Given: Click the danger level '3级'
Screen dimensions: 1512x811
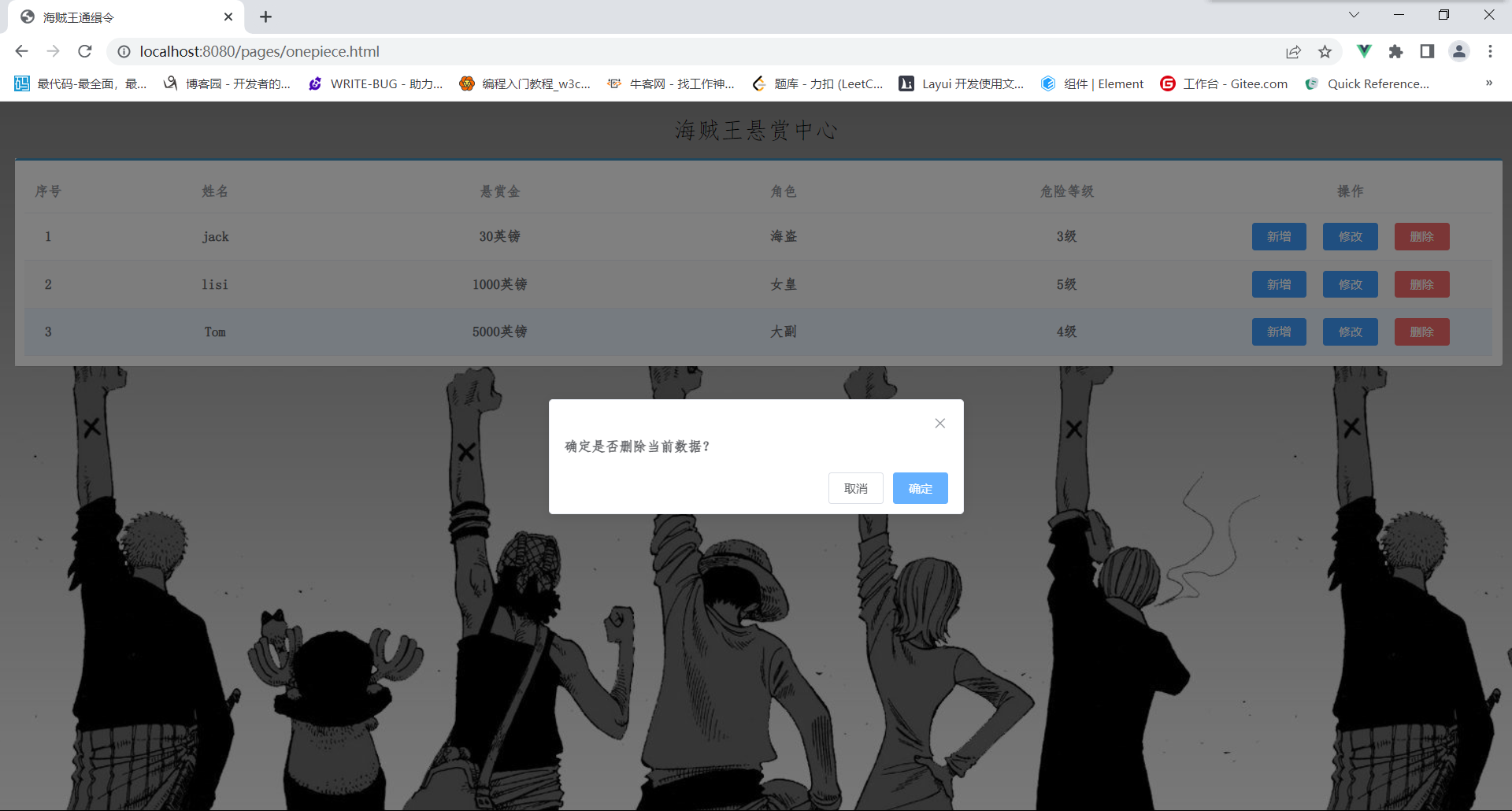Looking at the screenshot, I should [1067, 236].
